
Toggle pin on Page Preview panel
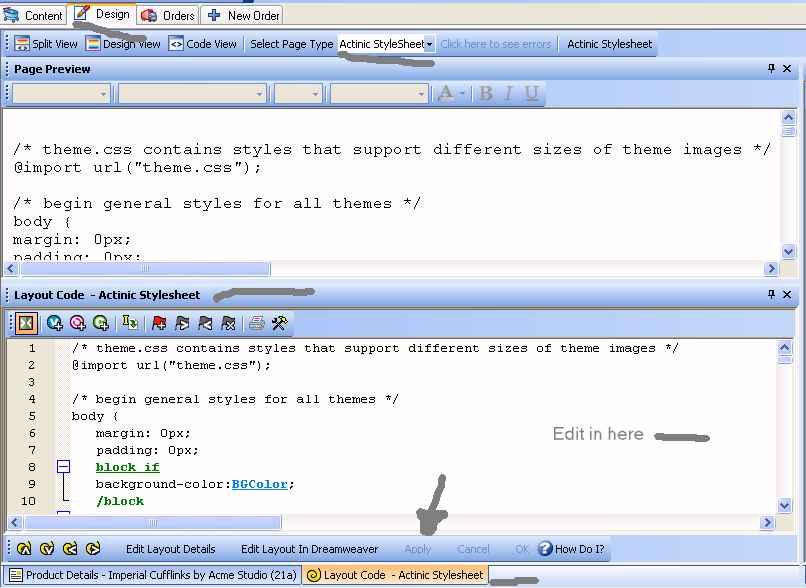(x=771, y=69)
